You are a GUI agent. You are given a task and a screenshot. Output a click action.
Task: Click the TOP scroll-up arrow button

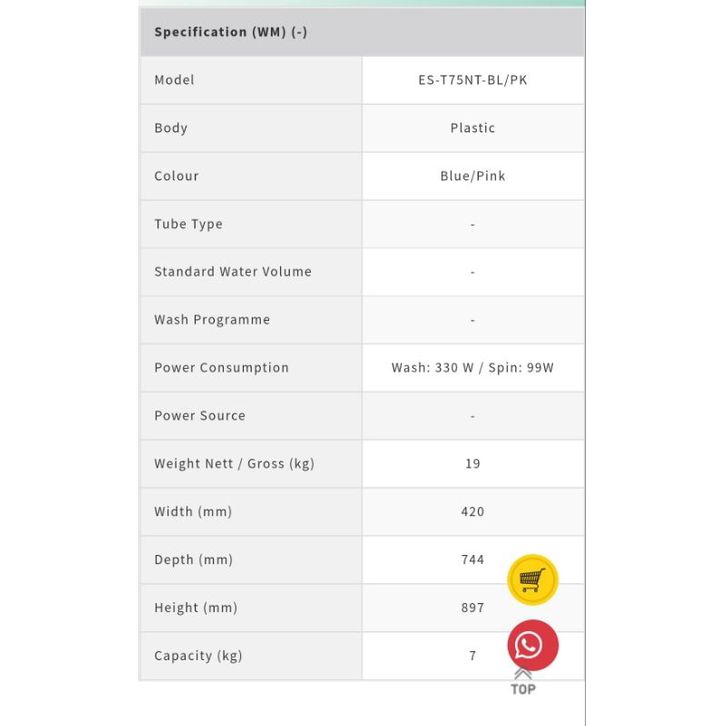[x=523, y=682]
